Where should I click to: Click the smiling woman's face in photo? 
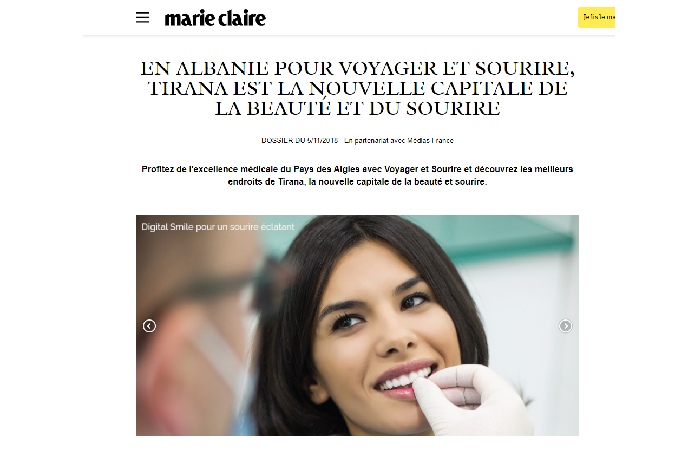tap(379, 327)
